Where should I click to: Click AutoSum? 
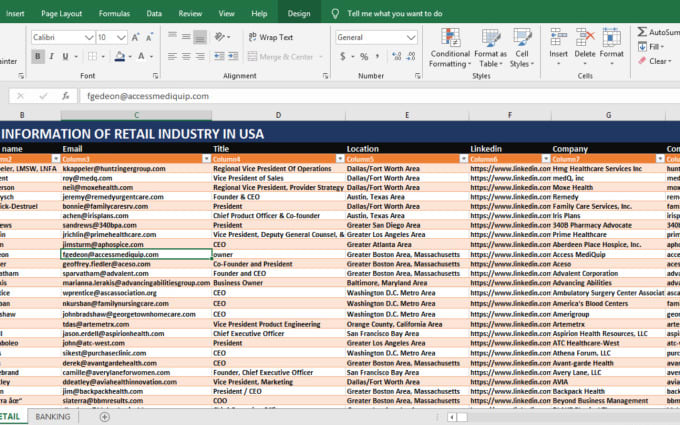pyautogui.click(x=658, y=32)
